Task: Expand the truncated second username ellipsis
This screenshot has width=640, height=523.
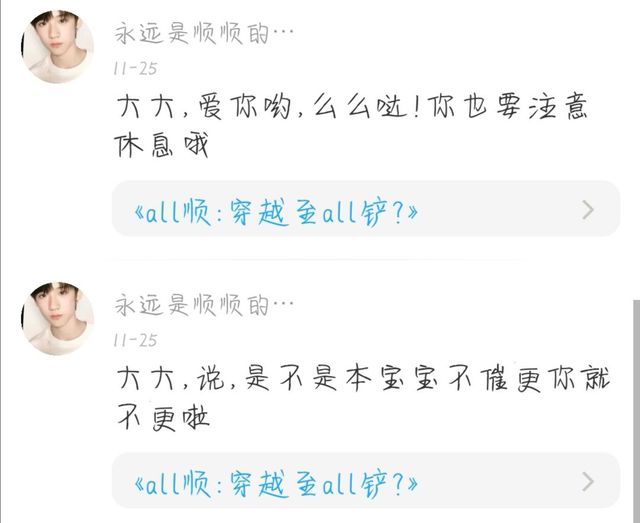Action: pos(283,305)
